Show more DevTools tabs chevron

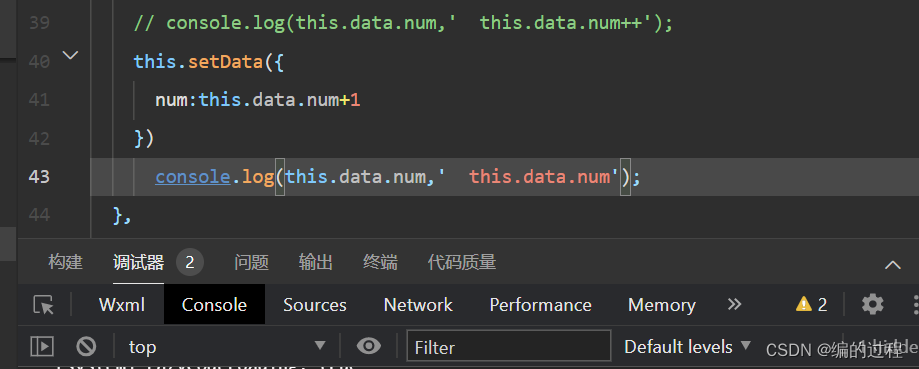click(x=734, y=304)
